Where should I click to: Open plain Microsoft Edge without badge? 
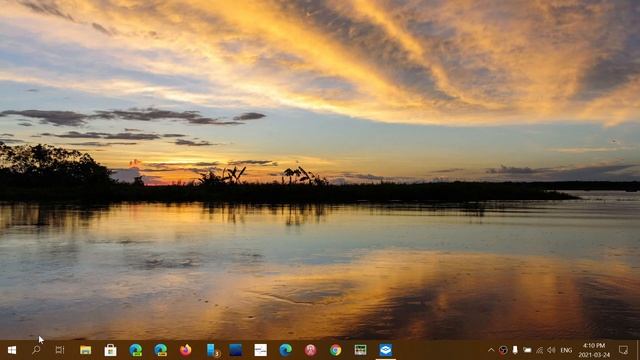point(285,350)
